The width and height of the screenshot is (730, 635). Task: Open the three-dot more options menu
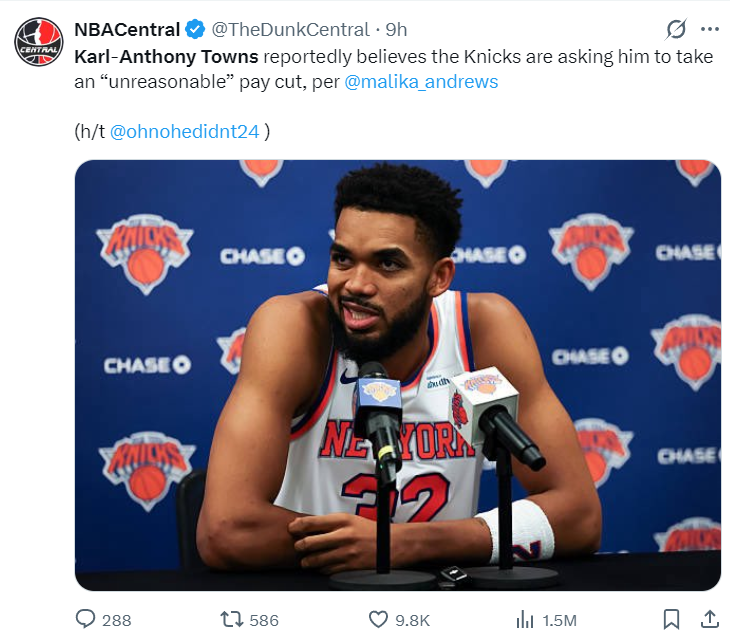(710, 29)
